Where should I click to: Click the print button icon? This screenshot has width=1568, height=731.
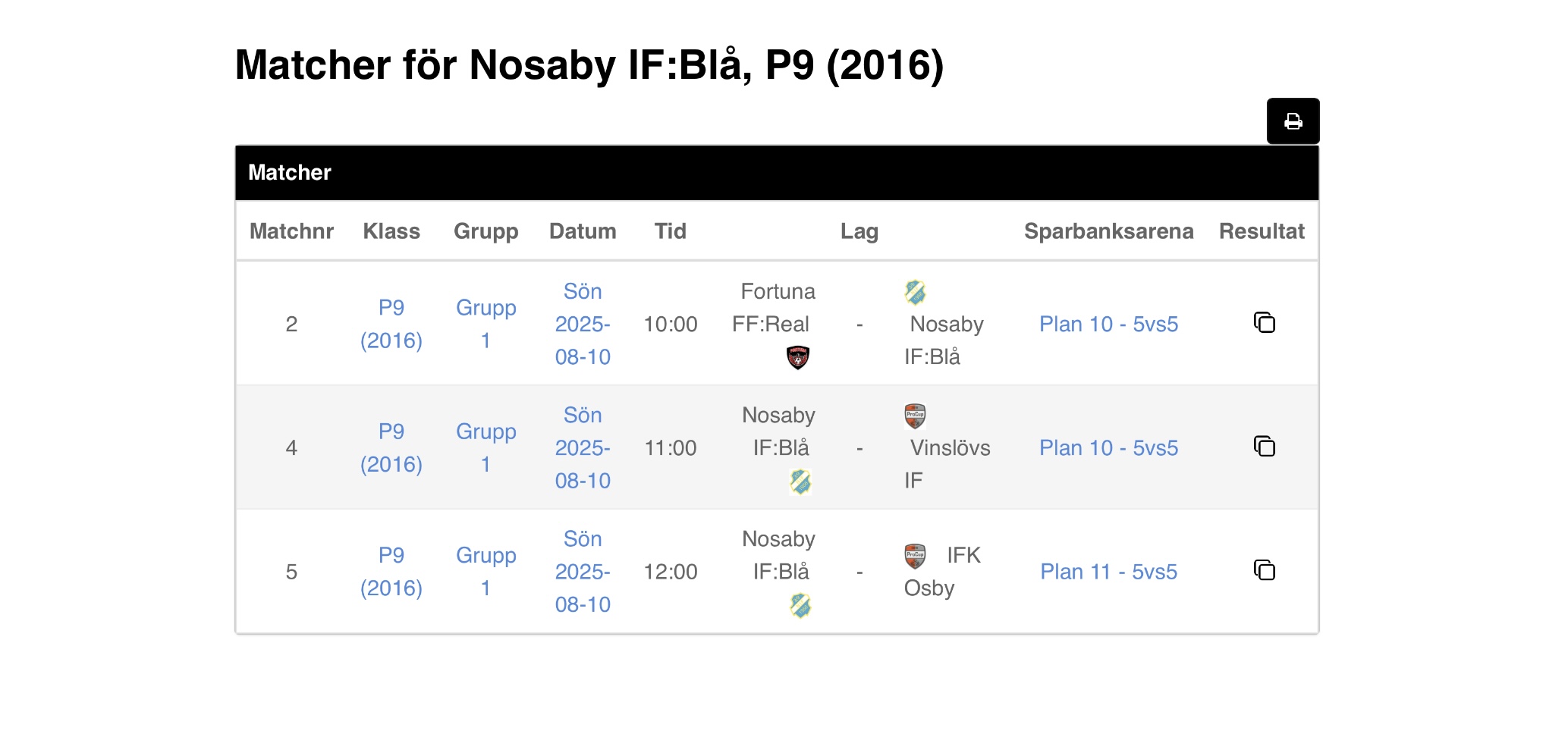1293,121
